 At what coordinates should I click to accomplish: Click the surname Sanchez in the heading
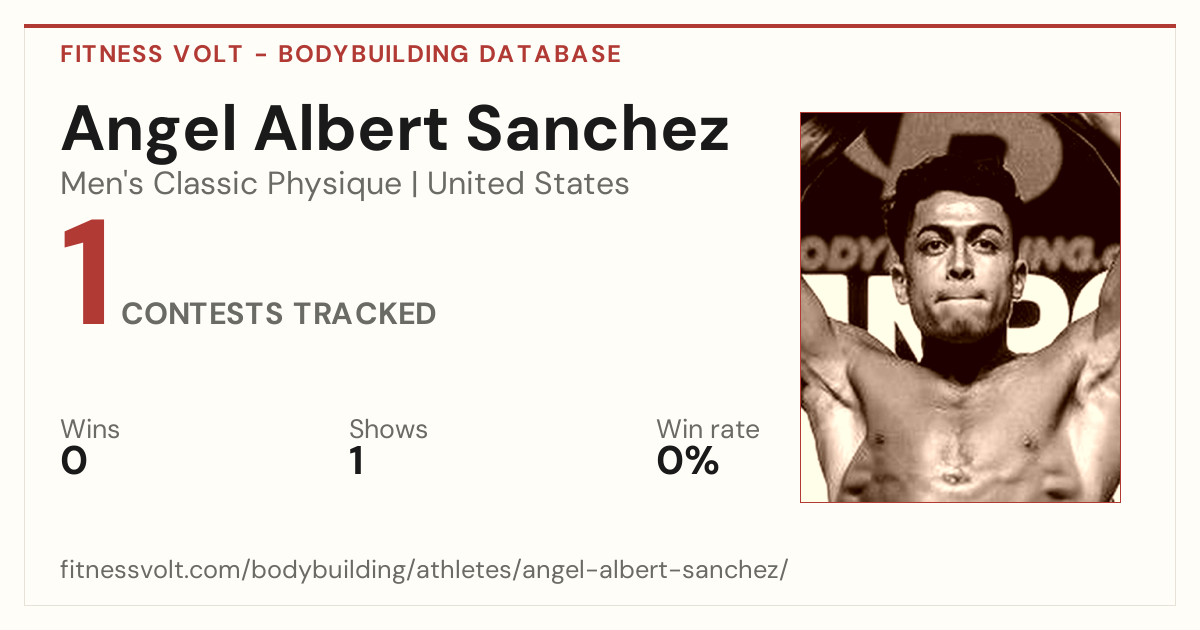click(599, 128)
